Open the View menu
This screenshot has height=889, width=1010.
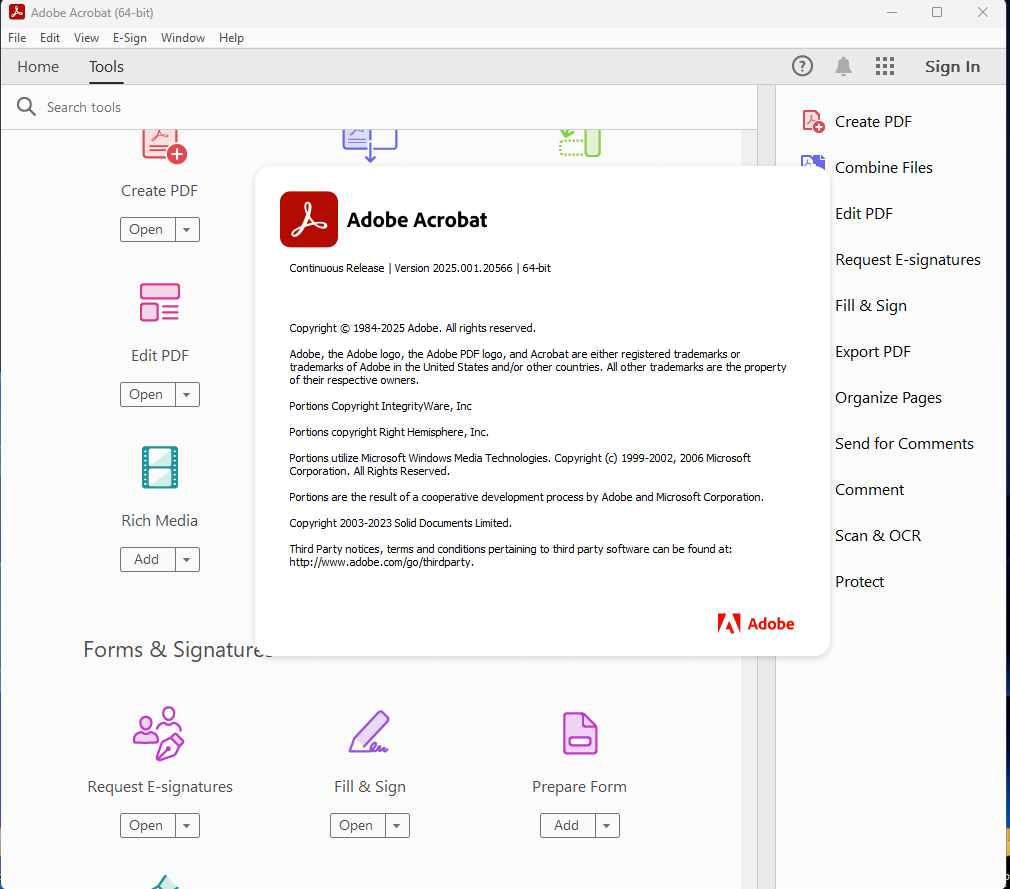(x=86, y=38)
